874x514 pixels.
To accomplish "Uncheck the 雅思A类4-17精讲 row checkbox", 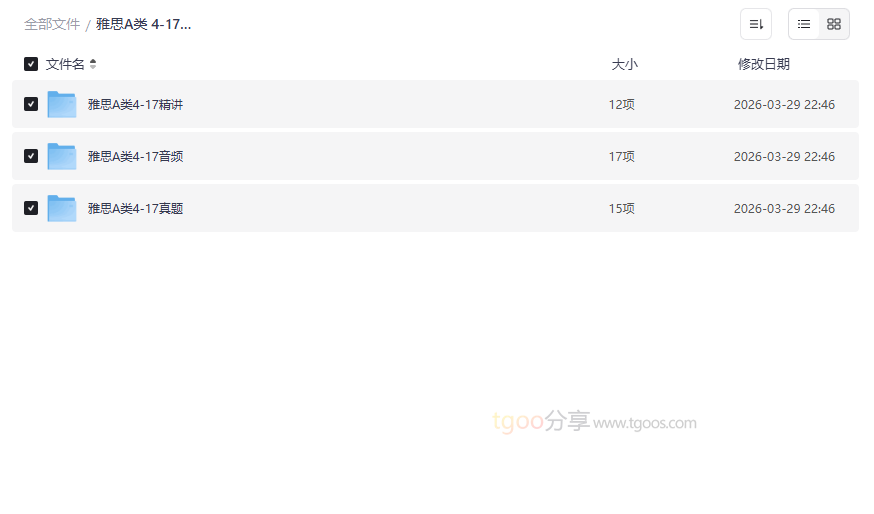I will tap(31, 104).
